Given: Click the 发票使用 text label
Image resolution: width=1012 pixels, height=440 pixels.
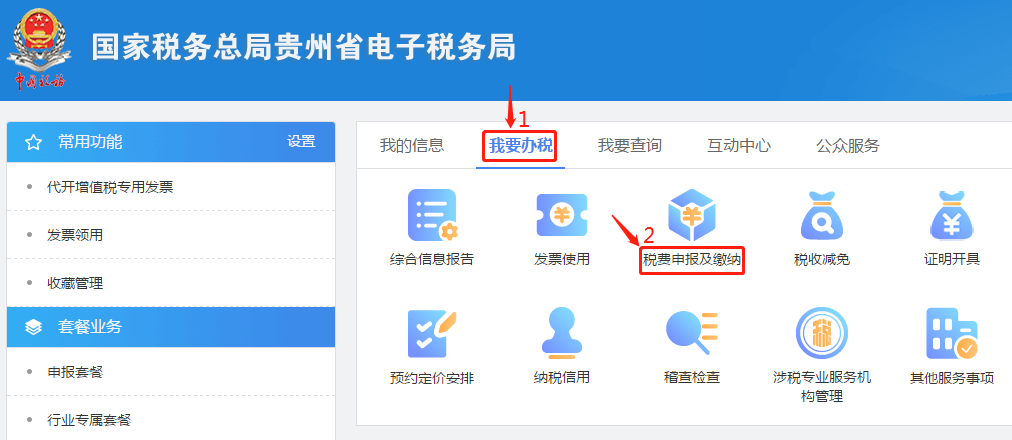Looking at the screenshot, I should 562,260.
